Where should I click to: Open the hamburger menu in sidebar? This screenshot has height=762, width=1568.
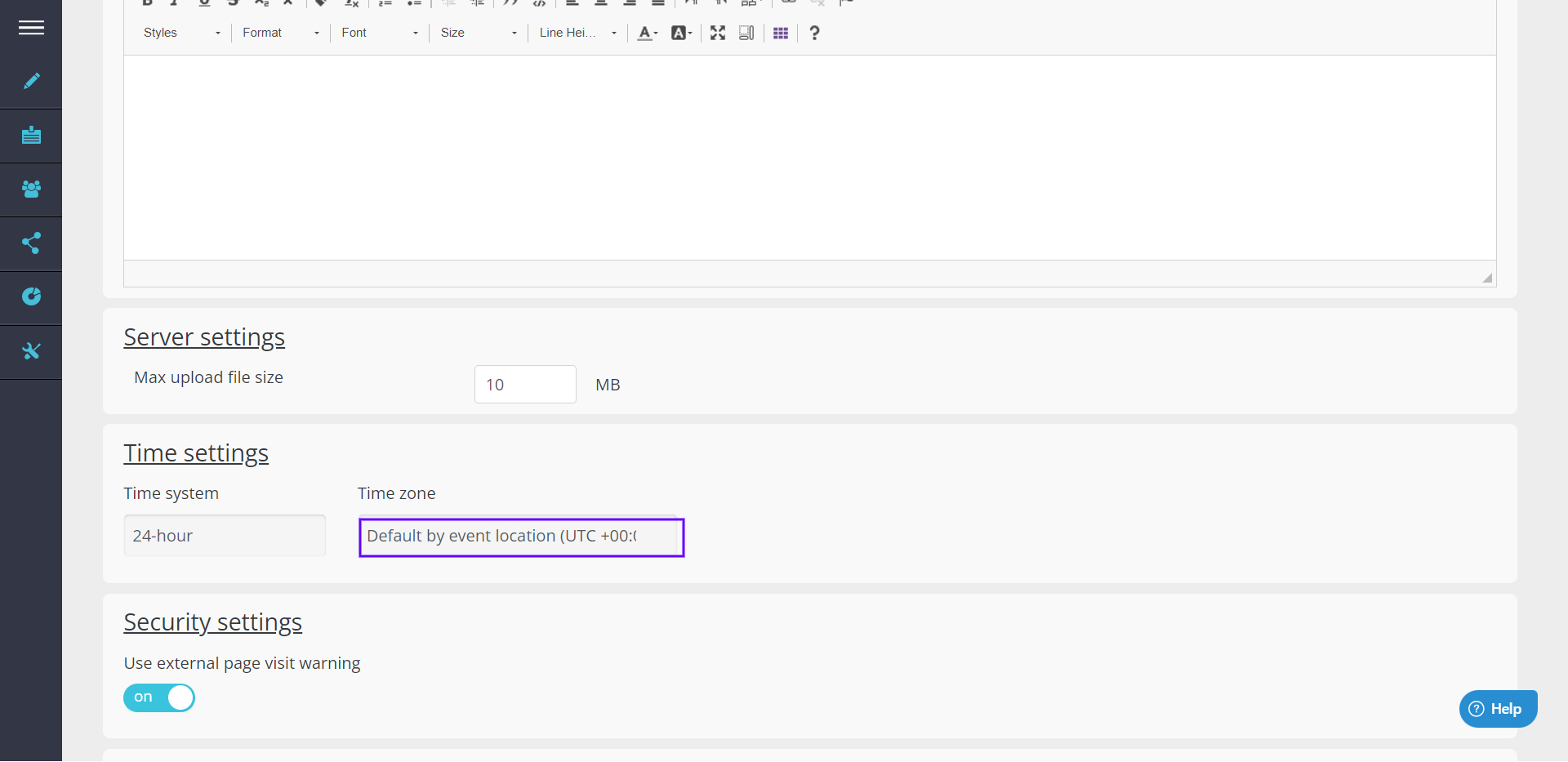[31, 28]
